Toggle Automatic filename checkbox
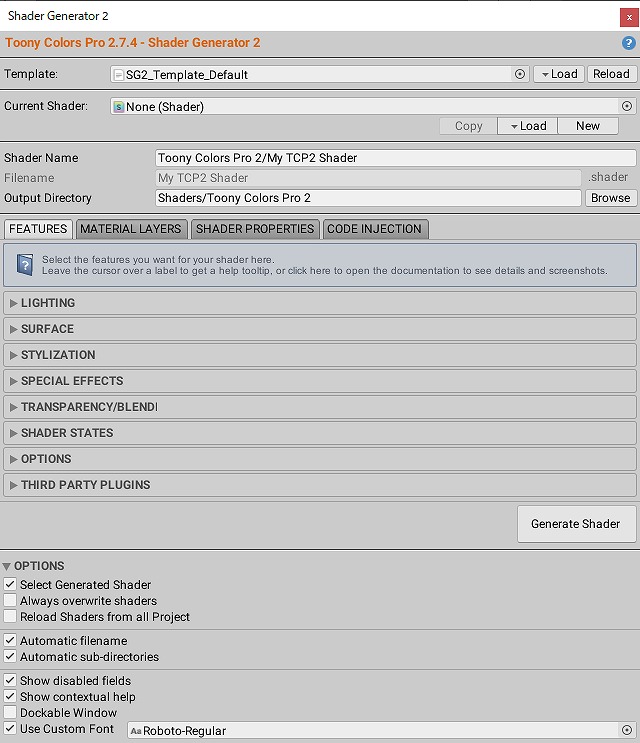The image size is (640, 743). click(x=10, y=640)
